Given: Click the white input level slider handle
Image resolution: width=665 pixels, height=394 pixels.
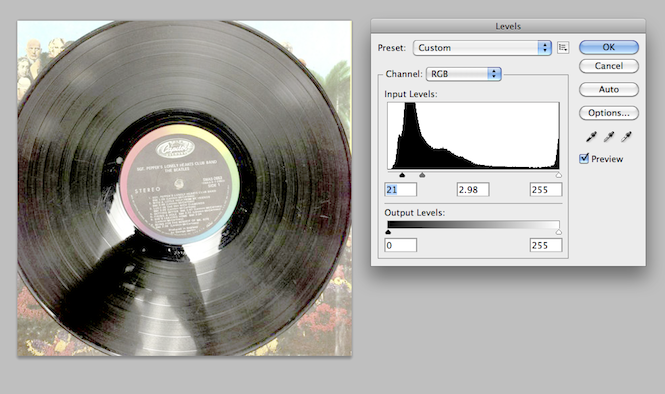Looking at the screenshot, I should (559, 175).
